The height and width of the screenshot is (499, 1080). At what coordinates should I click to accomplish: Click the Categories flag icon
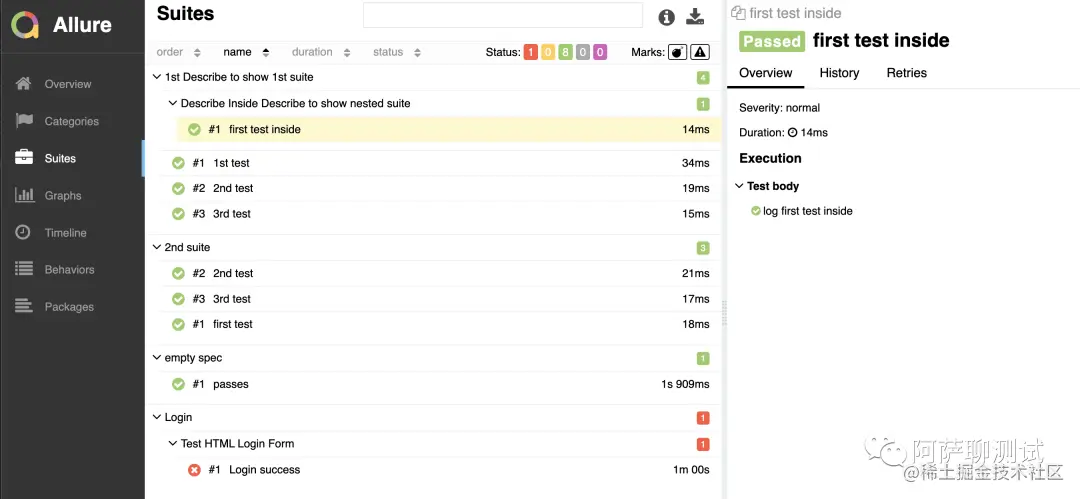[24, 121]
